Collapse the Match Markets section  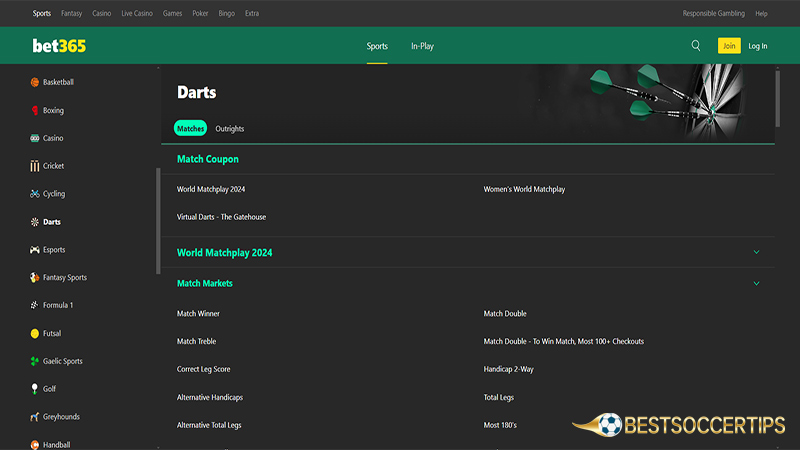click(757, 283)
